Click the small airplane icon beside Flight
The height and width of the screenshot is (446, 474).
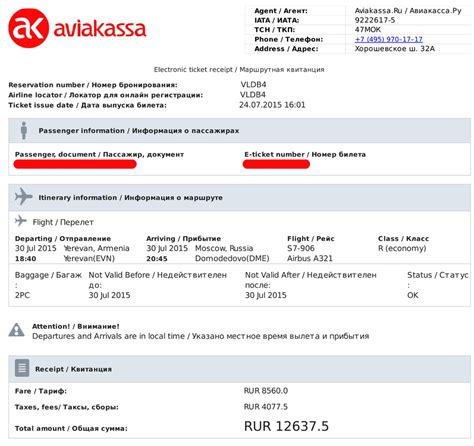(x=21, y=221)
